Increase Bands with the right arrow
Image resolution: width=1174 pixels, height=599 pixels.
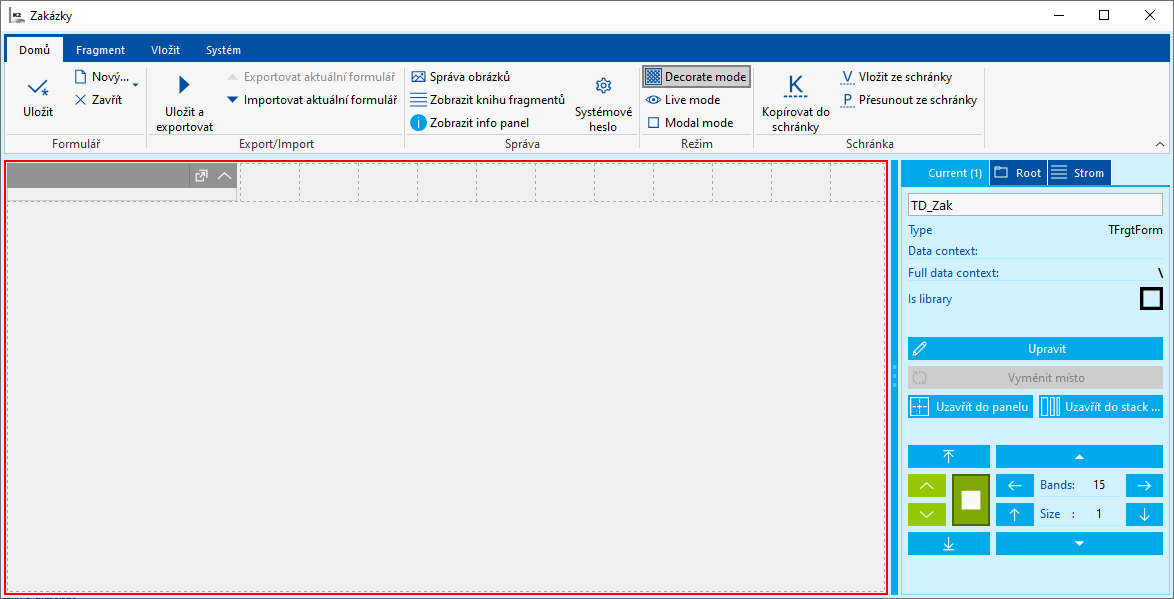(x=1144, y=485)
